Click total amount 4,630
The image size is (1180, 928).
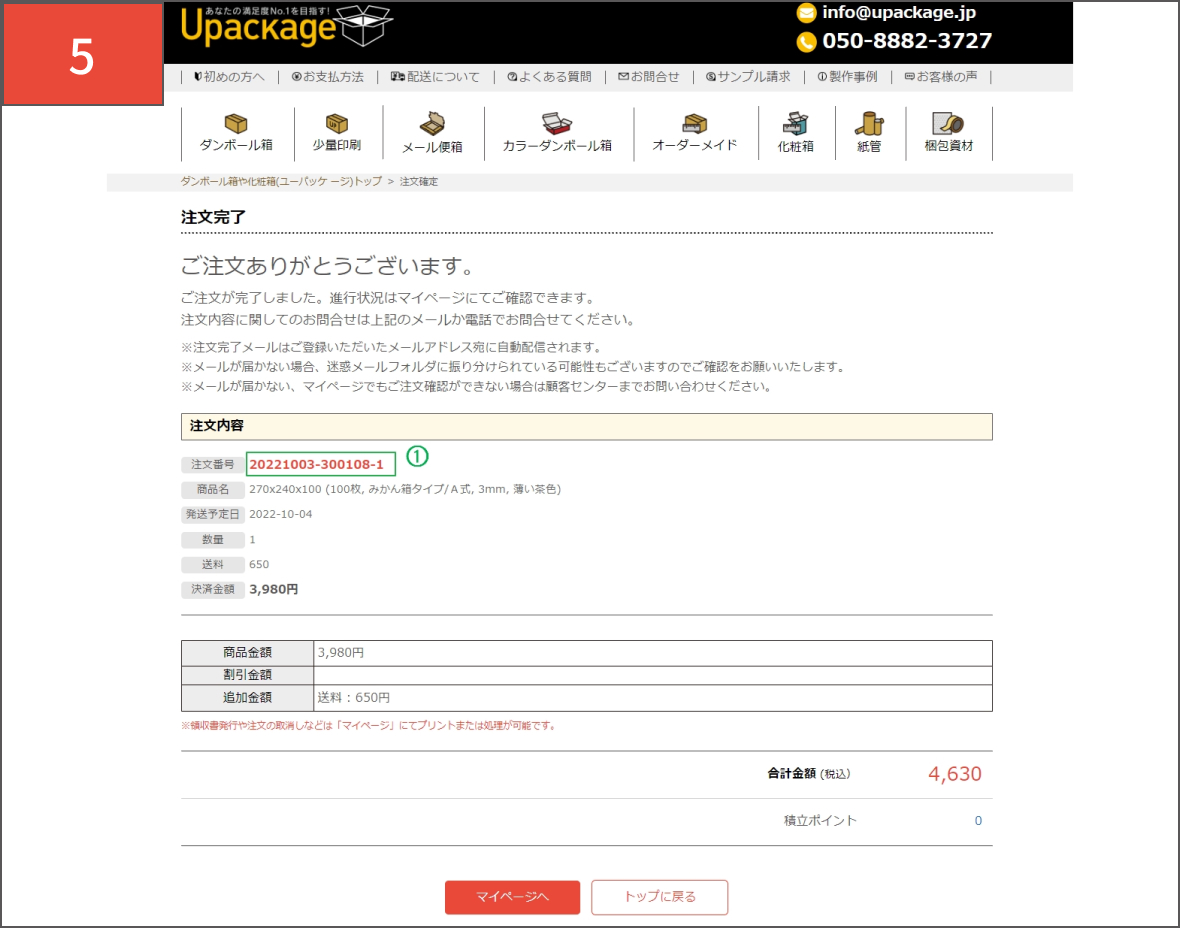[x=954, y=774]
